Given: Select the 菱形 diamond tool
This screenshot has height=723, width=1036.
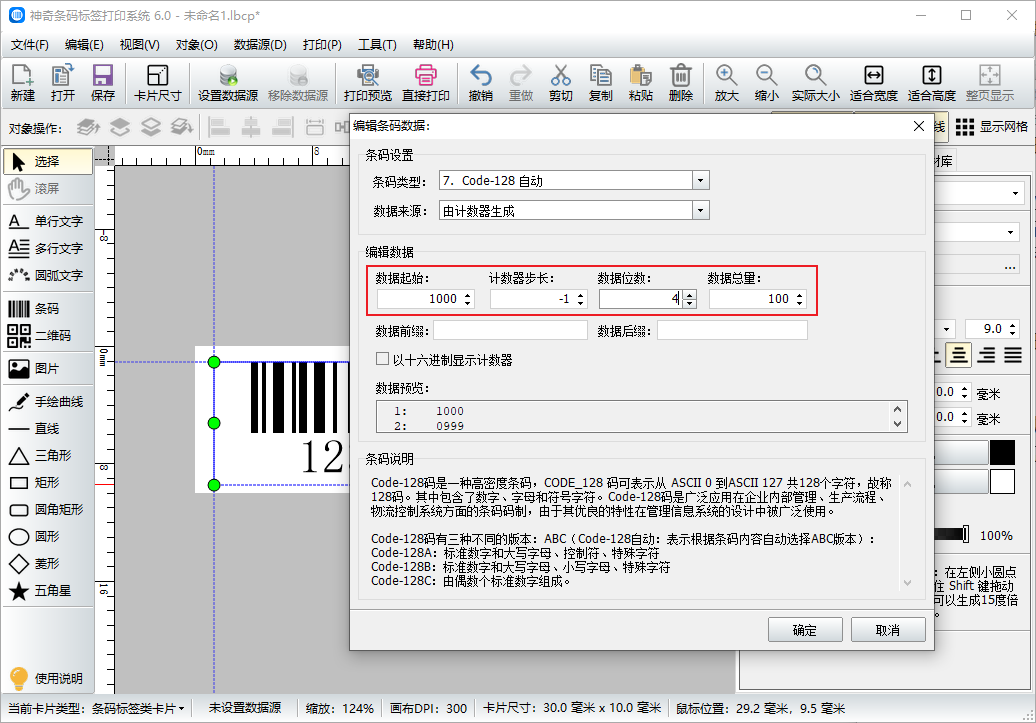Looking at the screenshot, I should 48,564.
